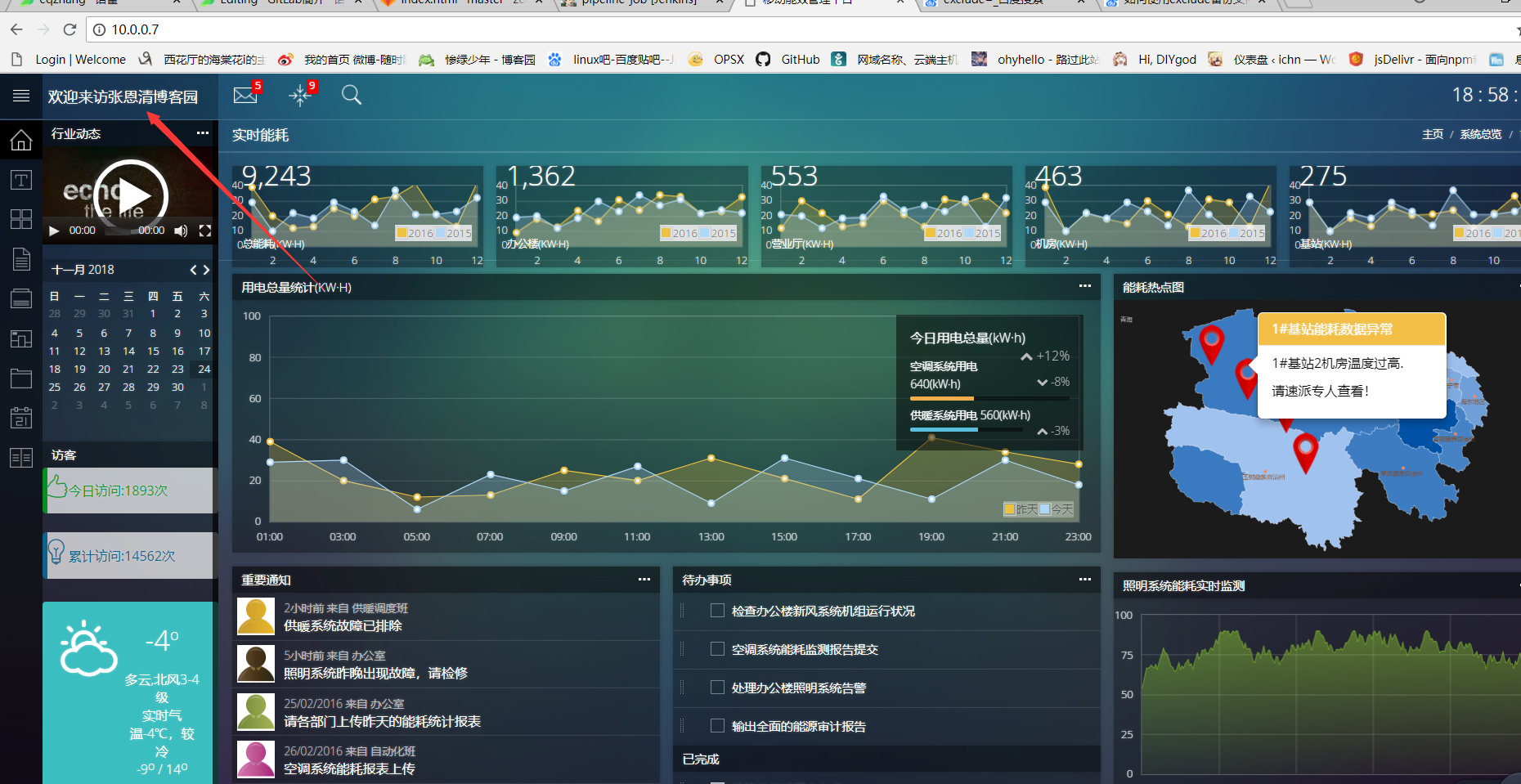The height and width of the screenshot is (784, 1521).
Task: Open jsDelivr bookmark
Action: (1413, 60)
